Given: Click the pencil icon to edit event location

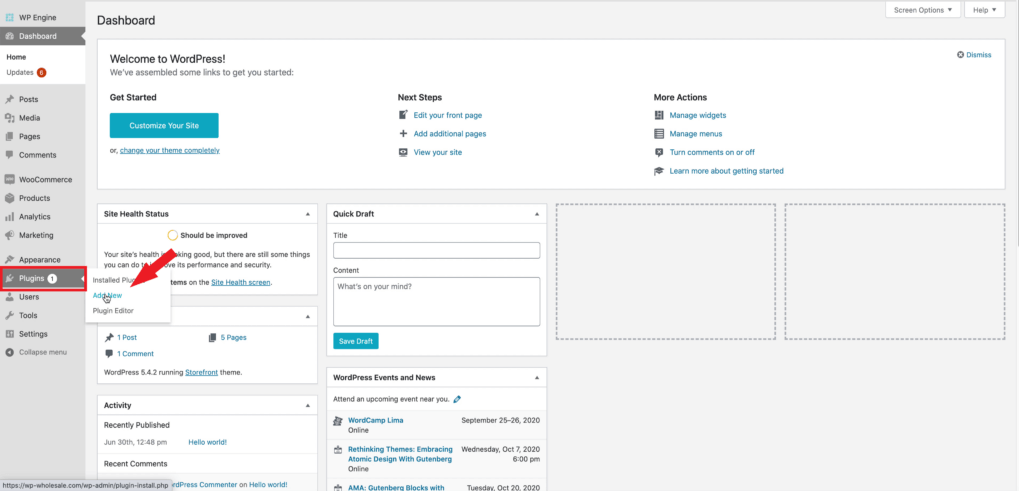Looking at the screenshot, I should coord(457,399).
